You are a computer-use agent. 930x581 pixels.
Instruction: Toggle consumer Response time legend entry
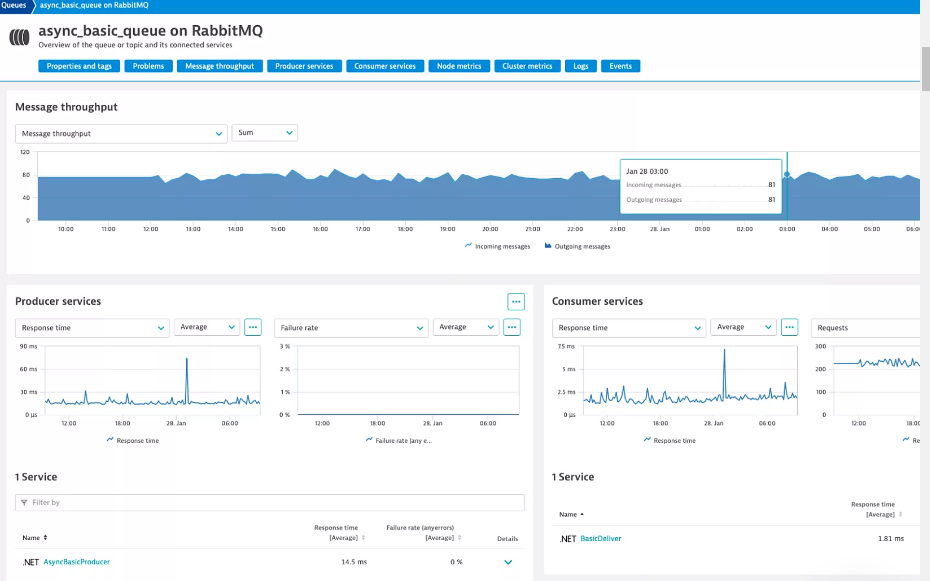(670, 440)
